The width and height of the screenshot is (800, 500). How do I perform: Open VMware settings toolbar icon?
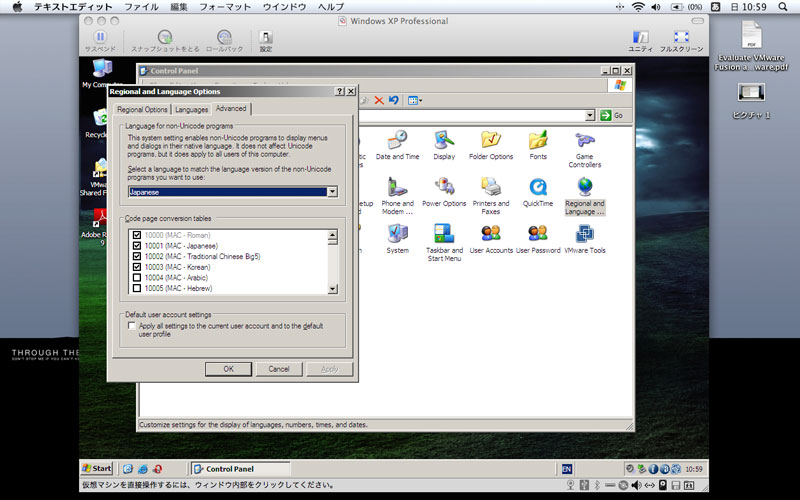click(266, 41)
